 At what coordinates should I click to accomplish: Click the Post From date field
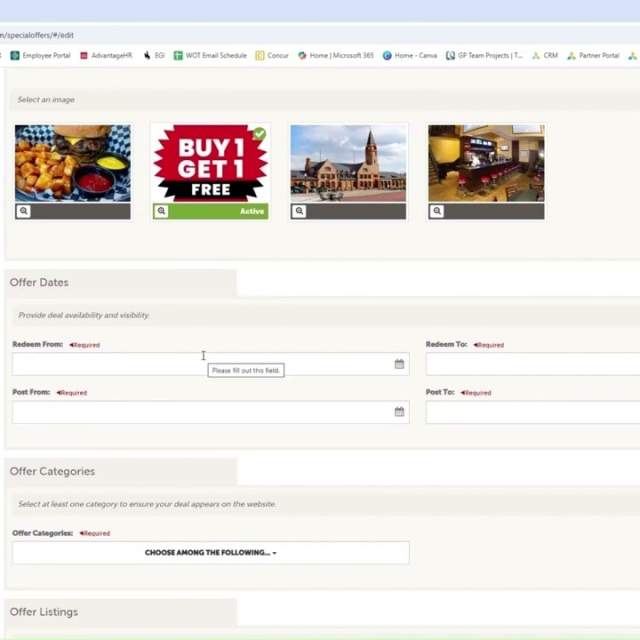coord(211,412)
